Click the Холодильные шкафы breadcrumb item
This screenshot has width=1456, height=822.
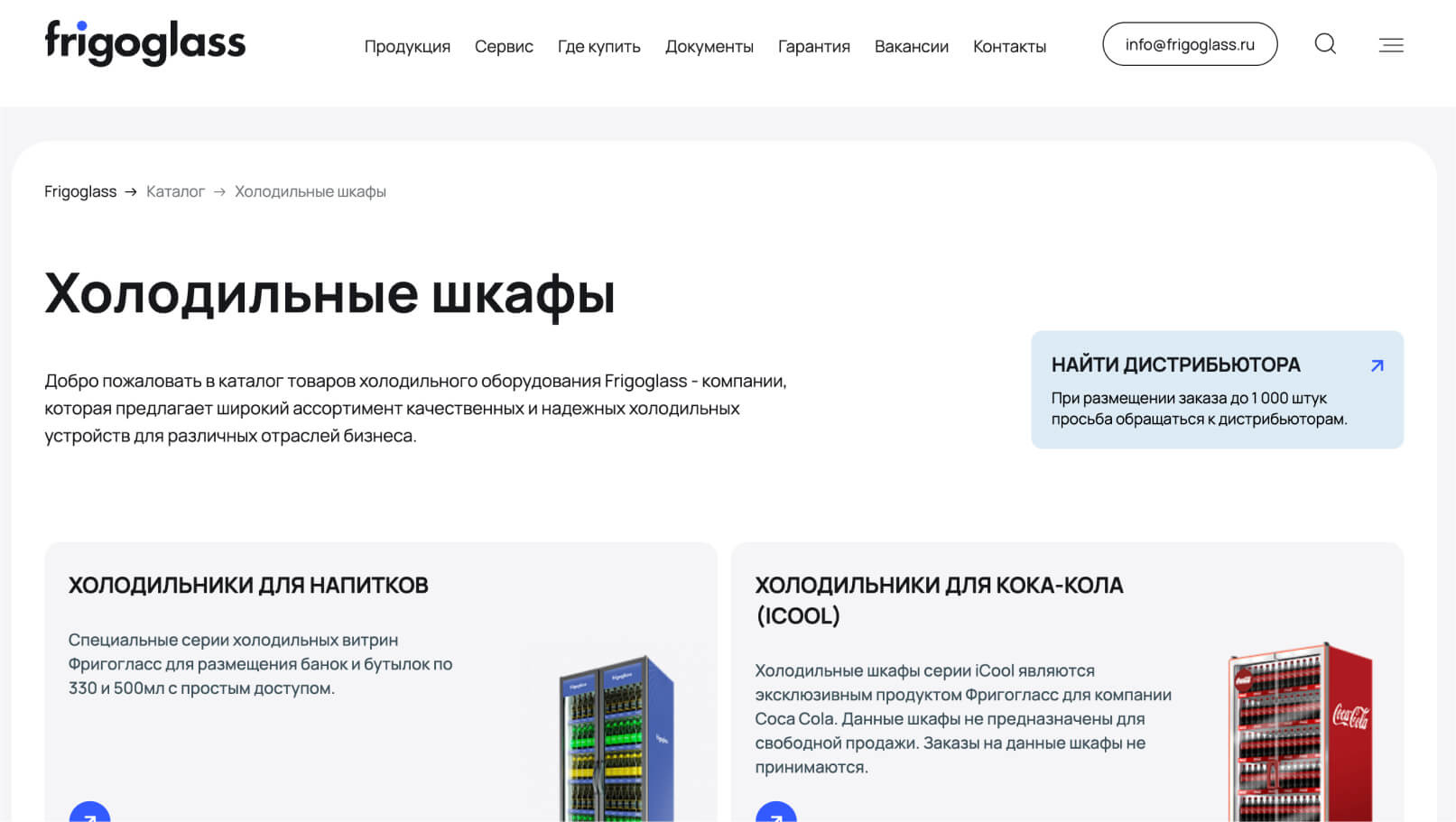pyautogui.click(x=311, y=191)
